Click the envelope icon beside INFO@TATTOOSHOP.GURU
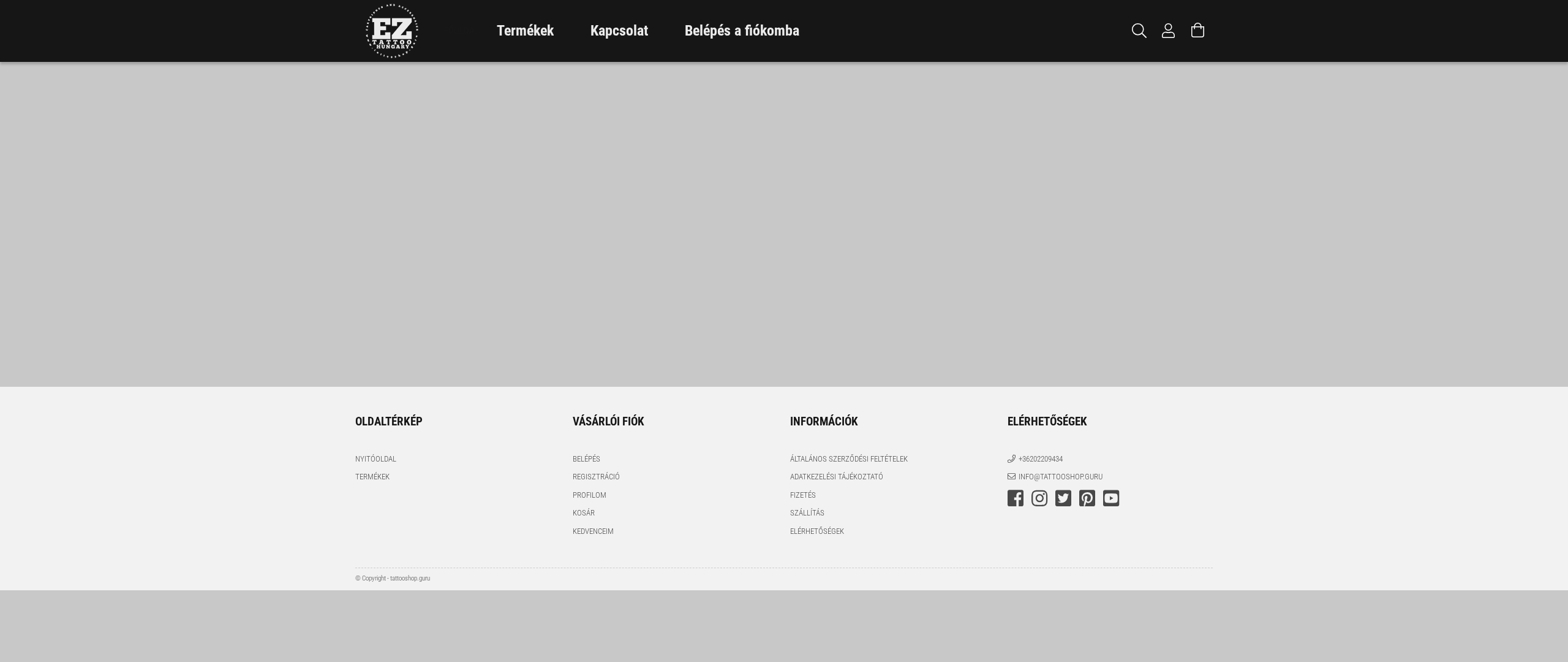The width and height of the screenshot is (1568, 662). (x=1012, y=476)
